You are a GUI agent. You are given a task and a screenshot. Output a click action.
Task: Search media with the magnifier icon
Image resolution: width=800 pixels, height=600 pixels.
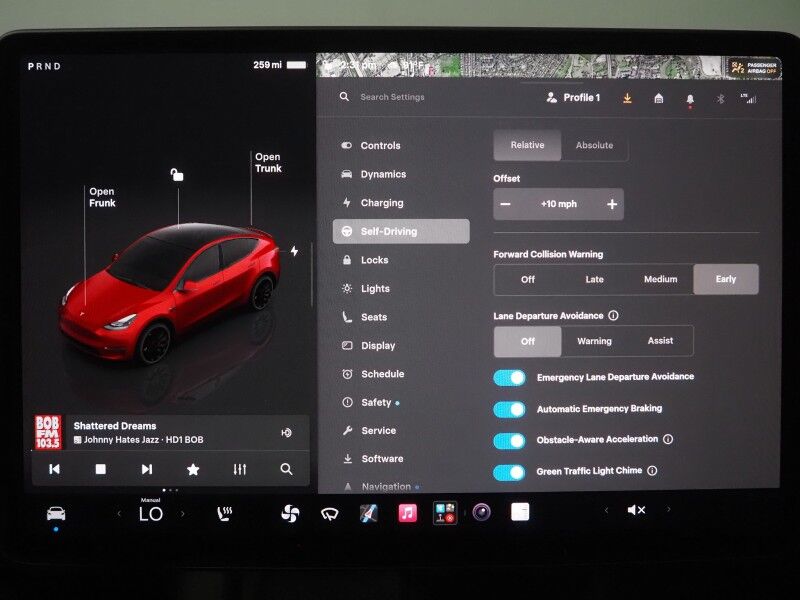click(286, 469)
